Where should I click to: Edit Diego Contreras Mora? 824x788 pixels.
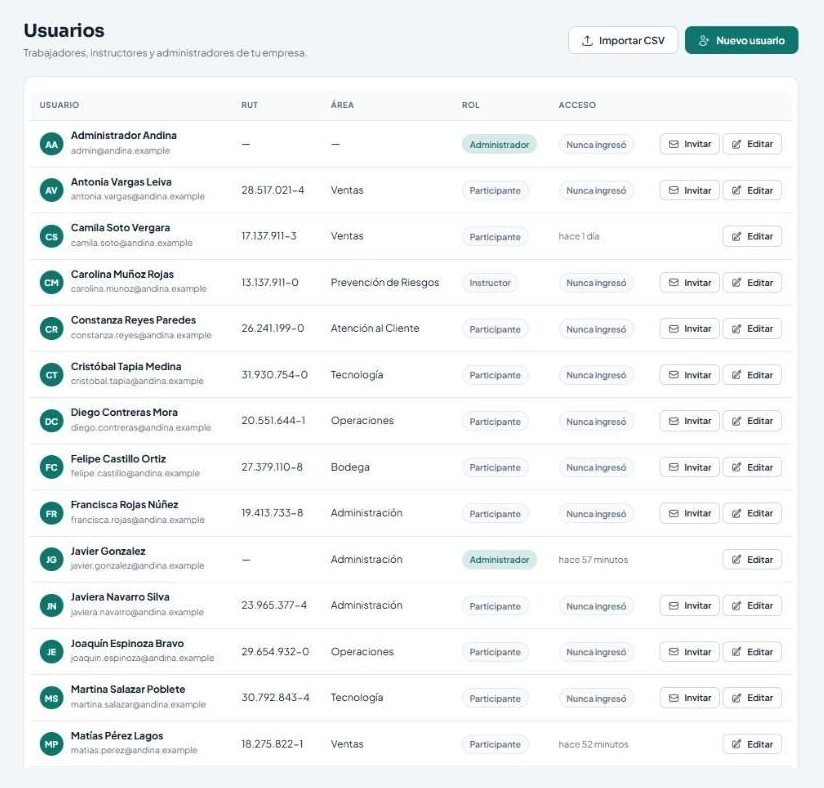click(x=752, y=421)
